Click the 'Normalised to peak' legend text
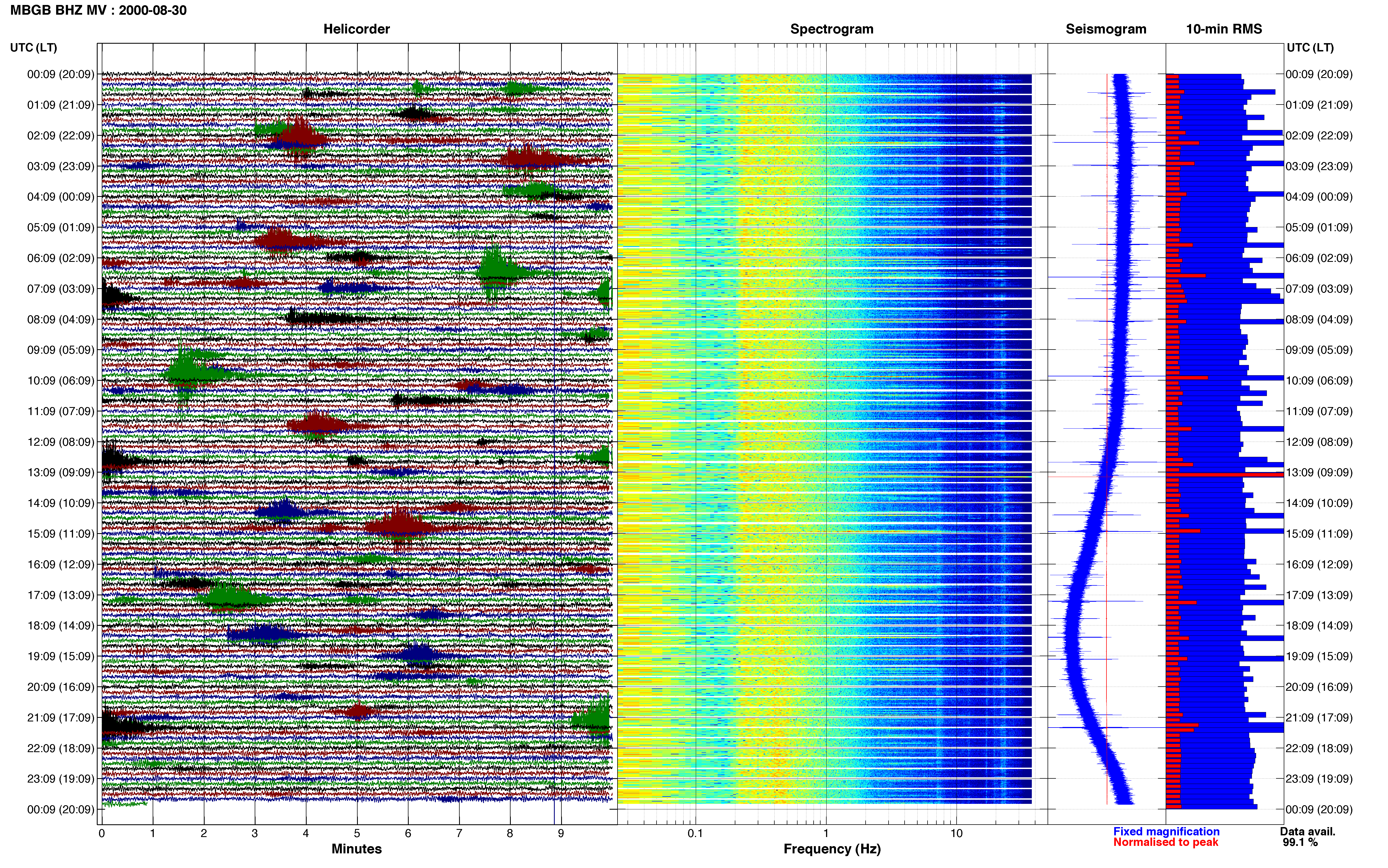This screenshot has height=868, width=1388. pos(1166,842)
